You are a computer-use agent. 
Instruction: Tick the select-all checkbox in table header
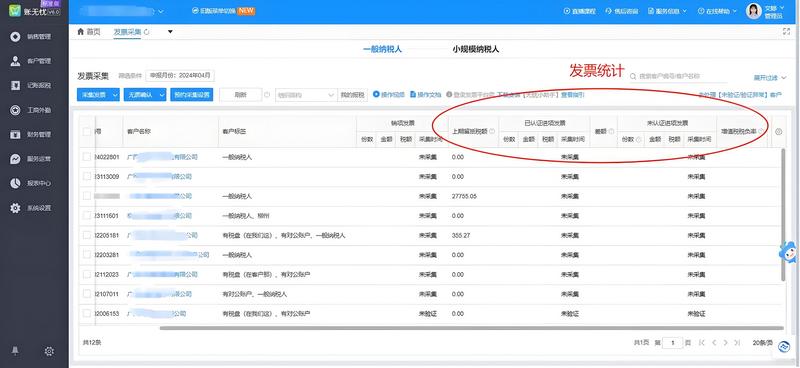click(87, 132)
